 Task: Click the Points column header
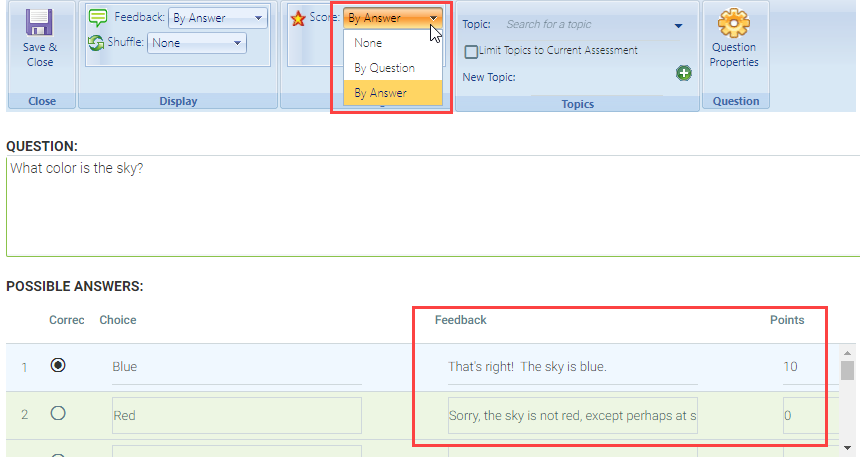(x=787, y=320)
